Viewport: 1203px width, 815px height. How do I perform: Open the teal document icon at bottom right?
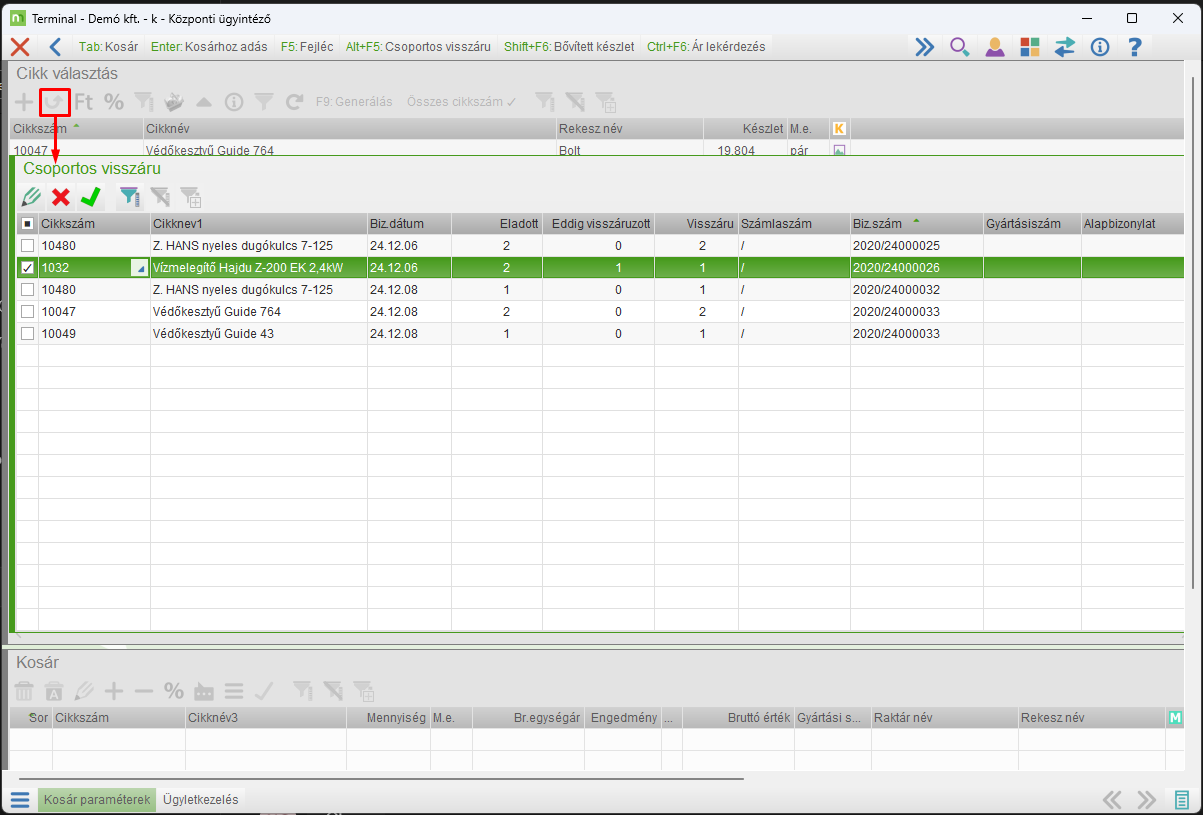coord(1181,799)
